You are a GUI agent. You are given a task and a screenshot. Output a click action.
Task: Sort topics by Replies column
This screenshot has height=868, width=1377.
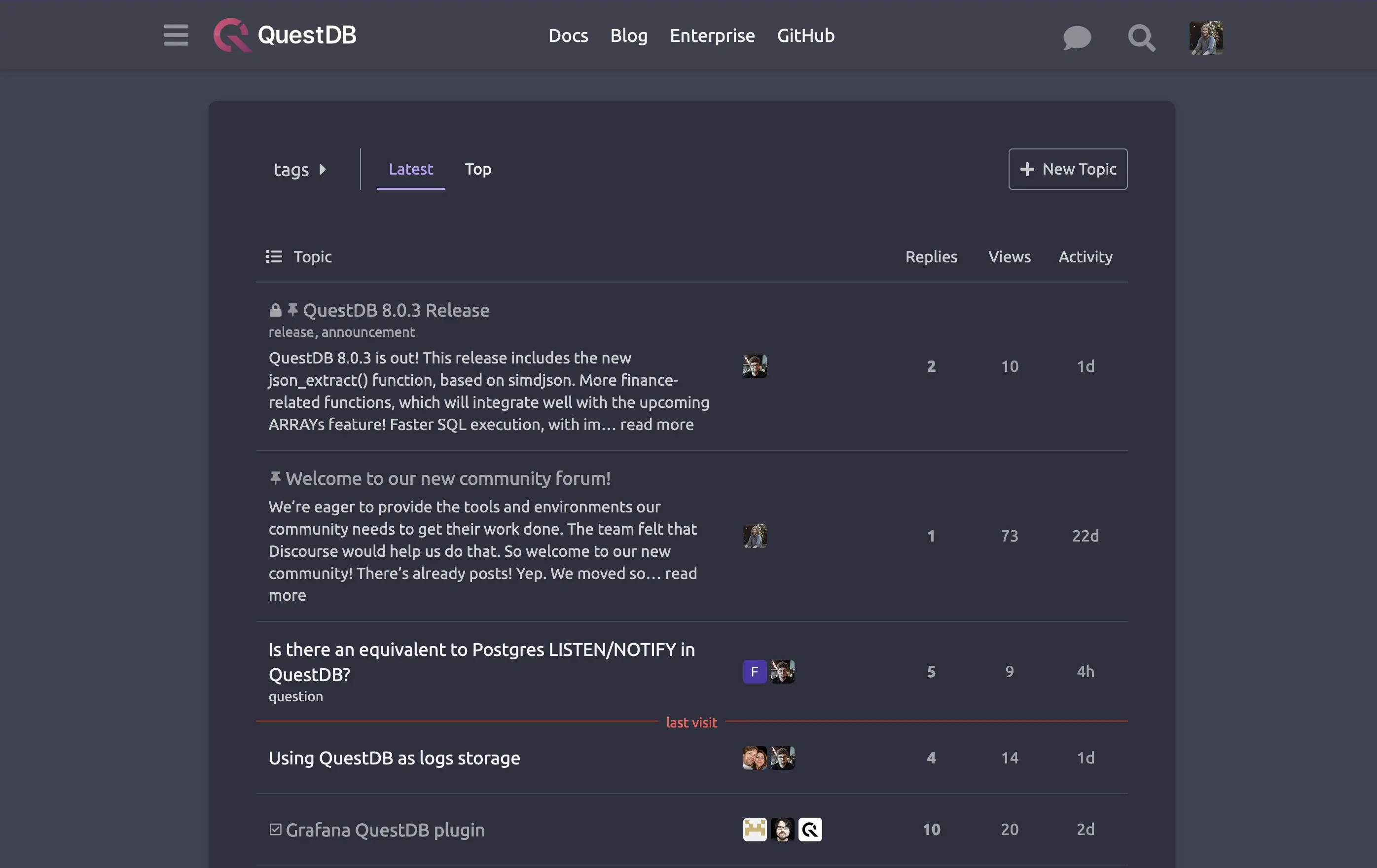(x=930, y=257)
